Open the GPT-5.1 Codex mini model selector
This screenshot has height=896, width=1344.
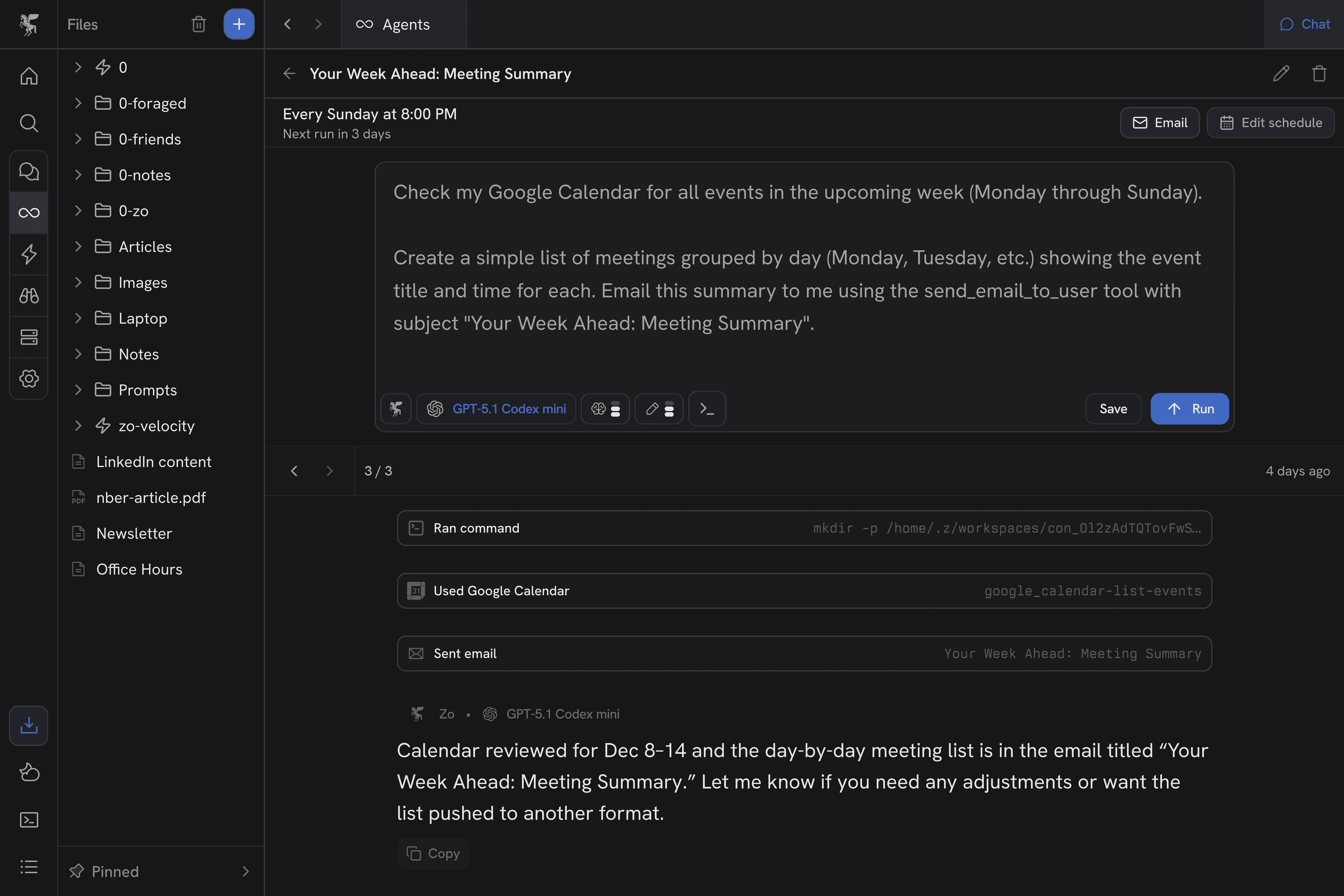[x=496, y=408]
